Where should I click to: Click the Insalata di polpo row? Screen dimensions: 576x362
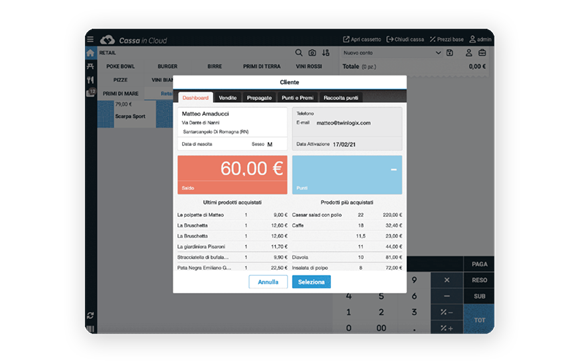pos(347,268)
